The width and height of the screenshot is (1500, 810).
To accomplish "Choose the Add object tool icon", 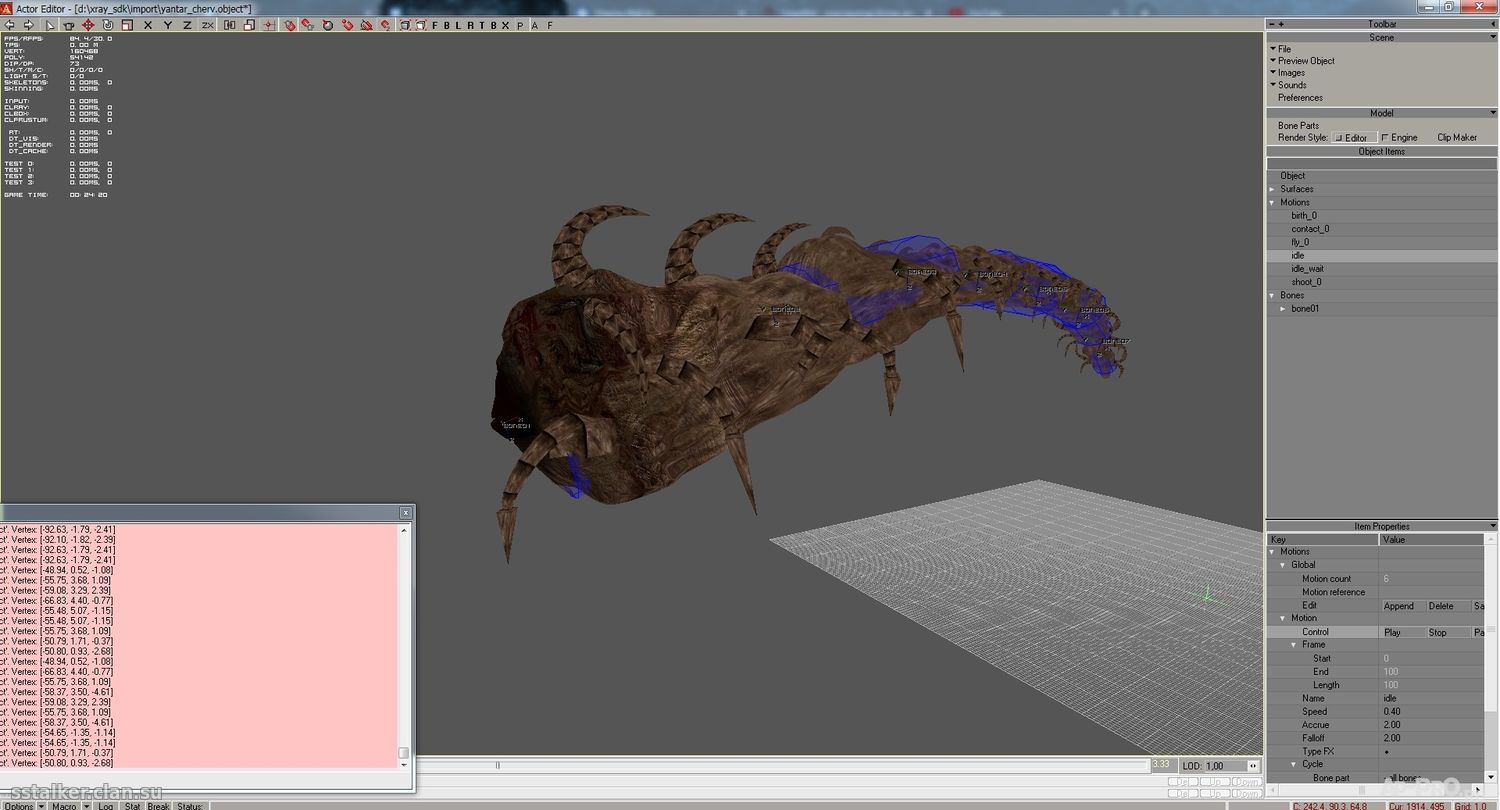I will 67,24.
